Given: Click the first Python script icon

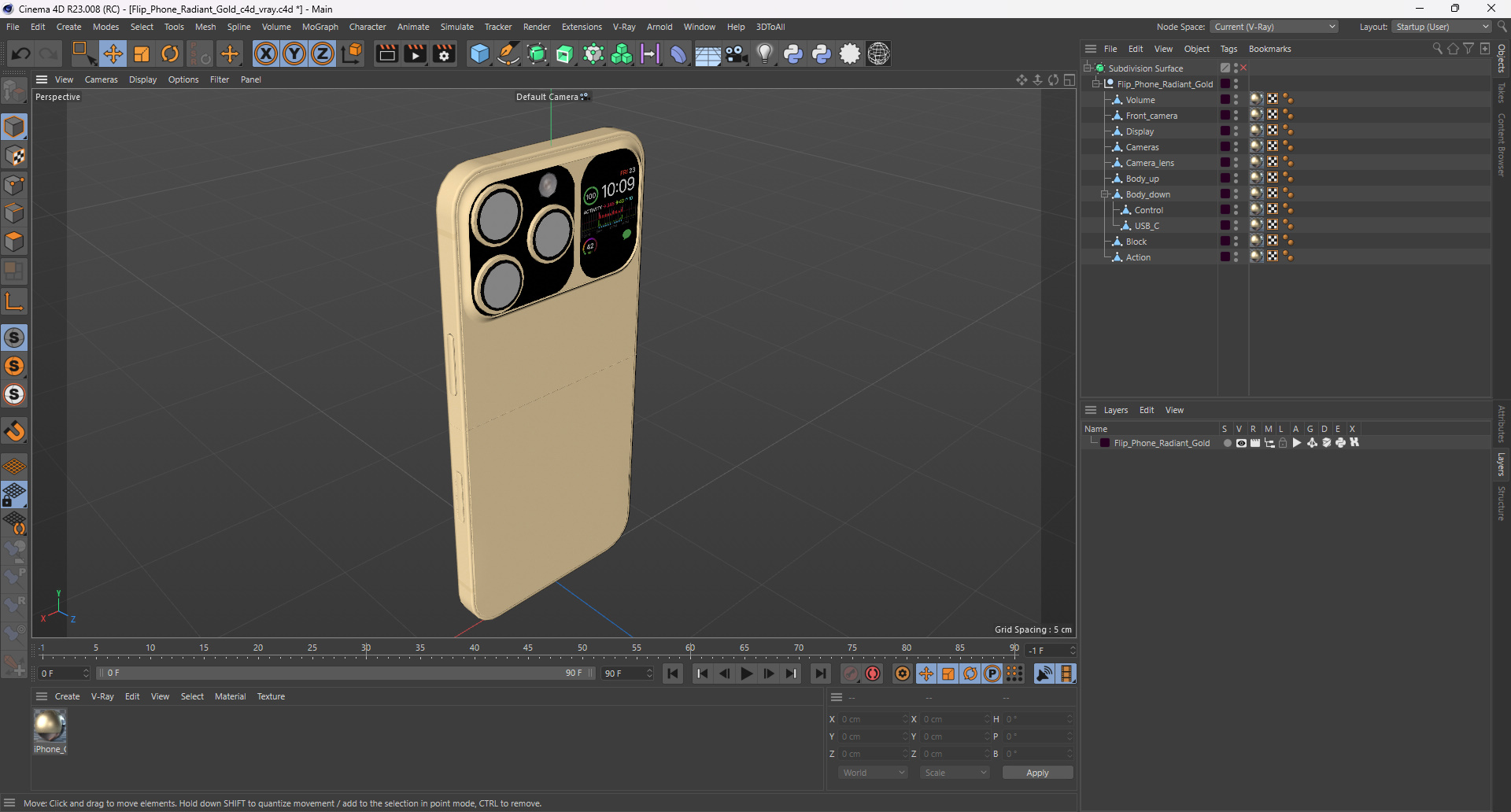Looking at the screenshot, I should tap(793, 54).
